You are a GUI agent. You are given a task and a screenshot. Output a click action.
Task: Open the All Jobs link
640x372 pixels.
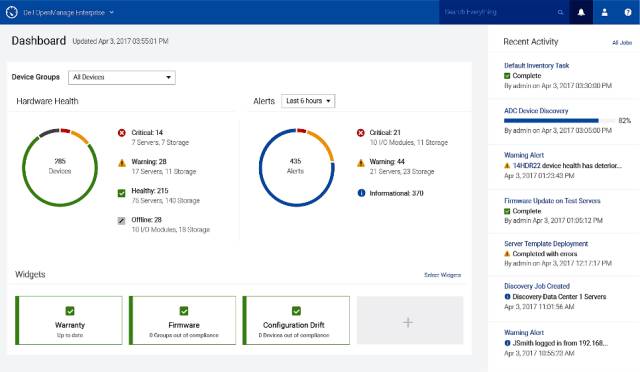coord(622,42)
